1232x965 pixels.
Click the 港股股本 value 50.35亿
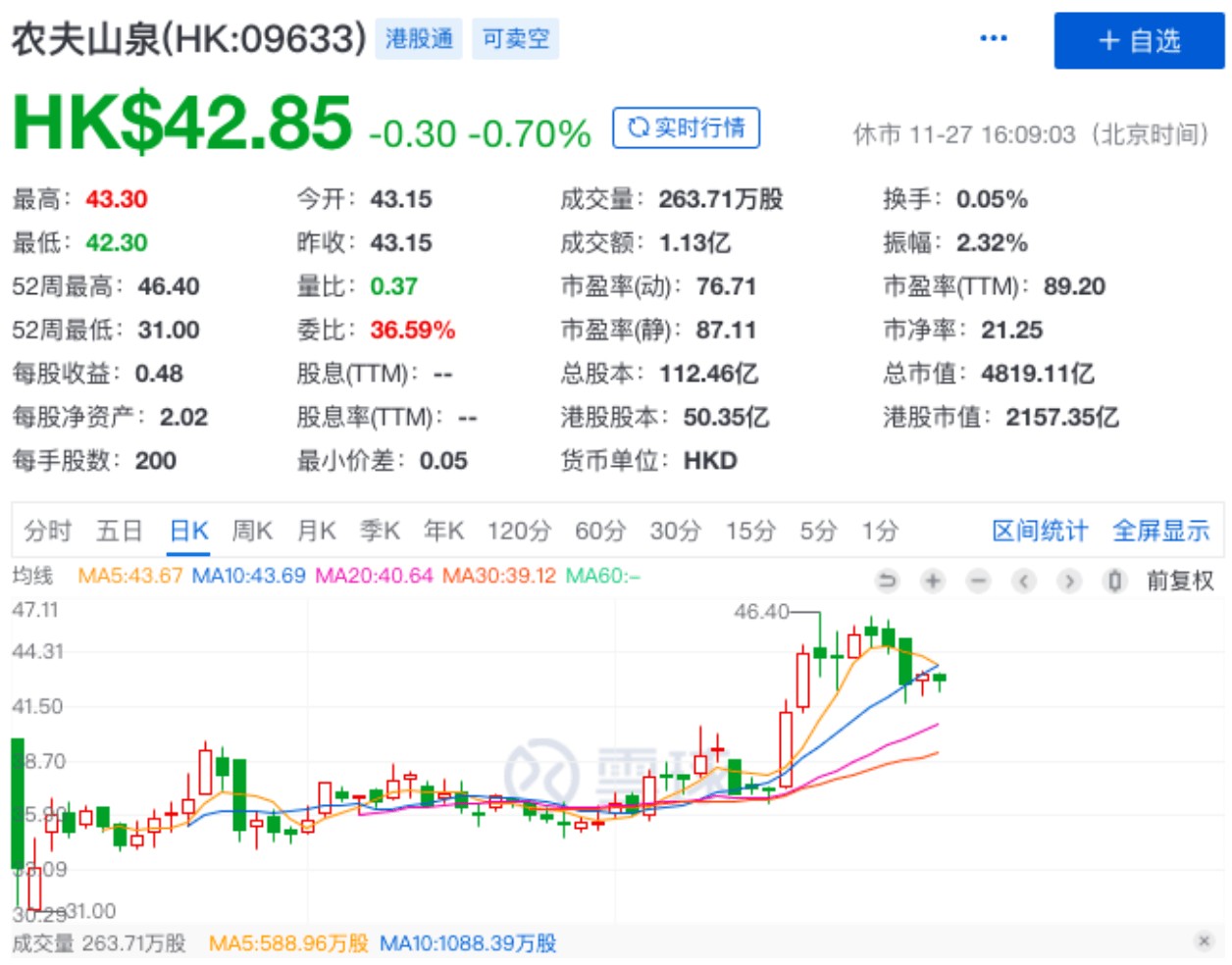[x=726, y=417]
